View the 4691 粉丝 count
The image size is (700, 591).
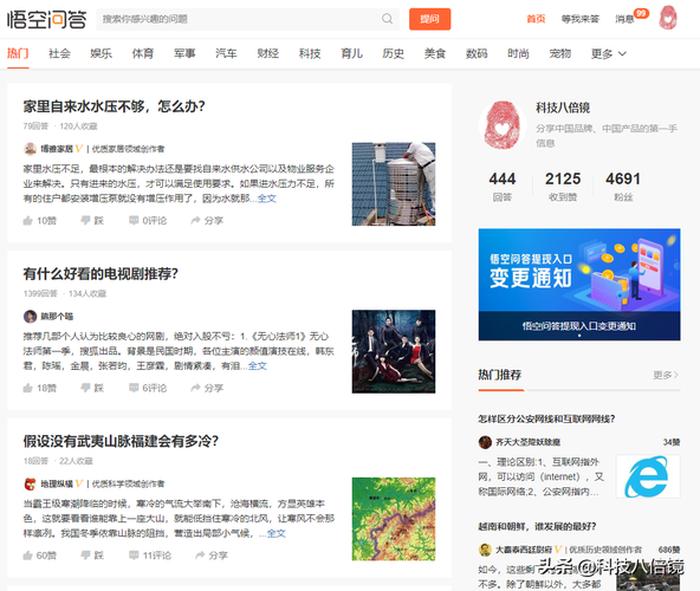pyautogui.click(x=623, y=186)
